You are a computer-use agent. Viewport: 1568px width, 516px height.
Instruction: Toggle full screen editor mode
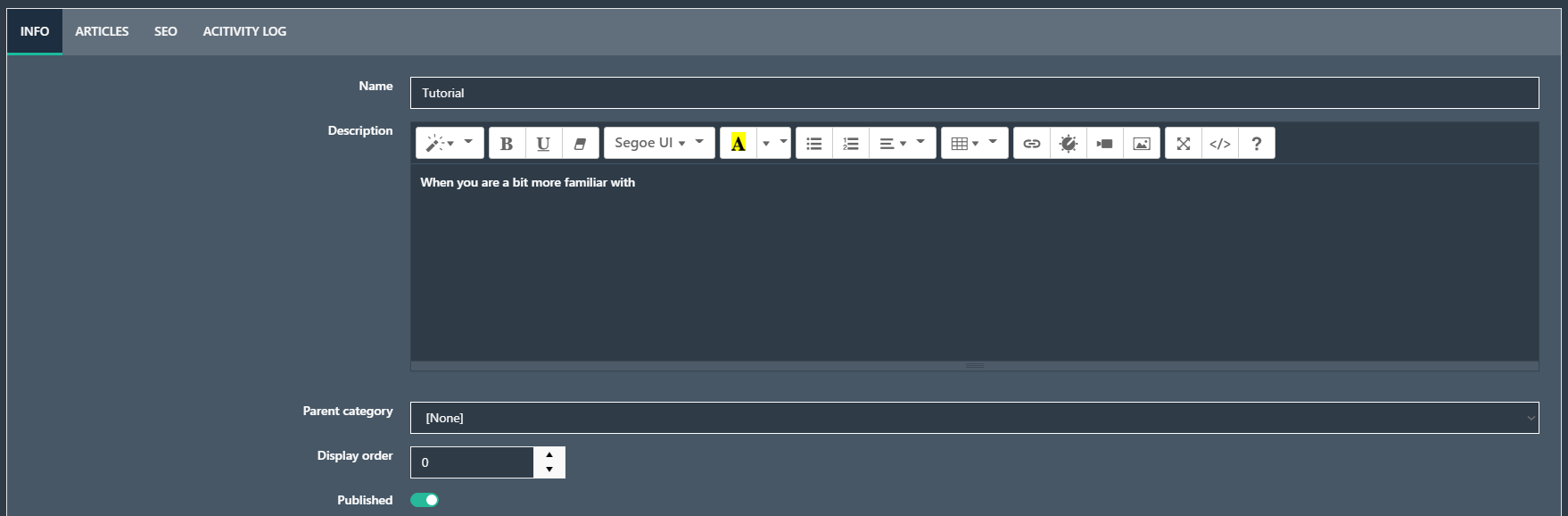(1183, 143)
